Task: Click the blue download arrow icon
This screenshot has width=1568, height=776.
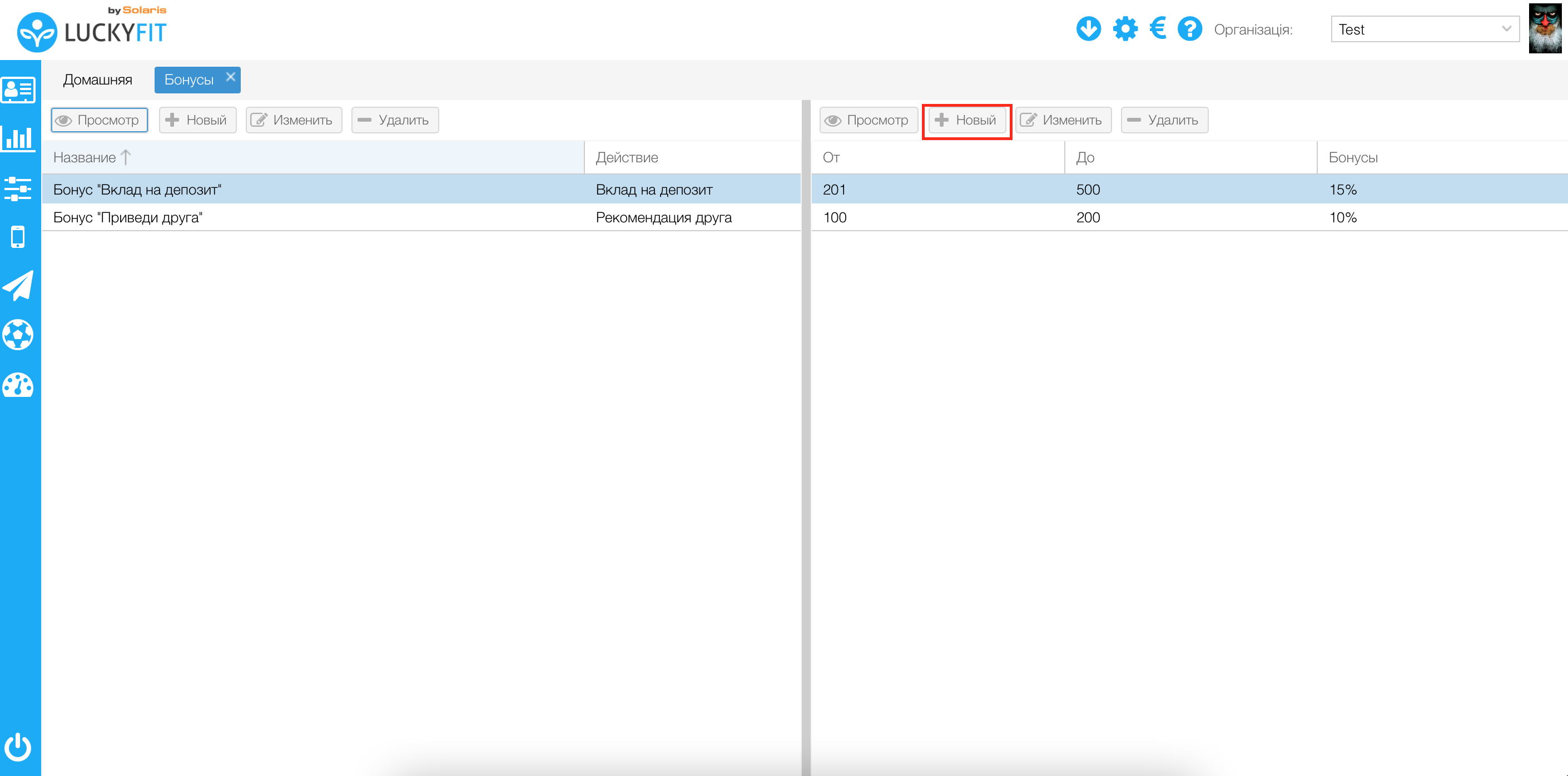Action: 1088,28
